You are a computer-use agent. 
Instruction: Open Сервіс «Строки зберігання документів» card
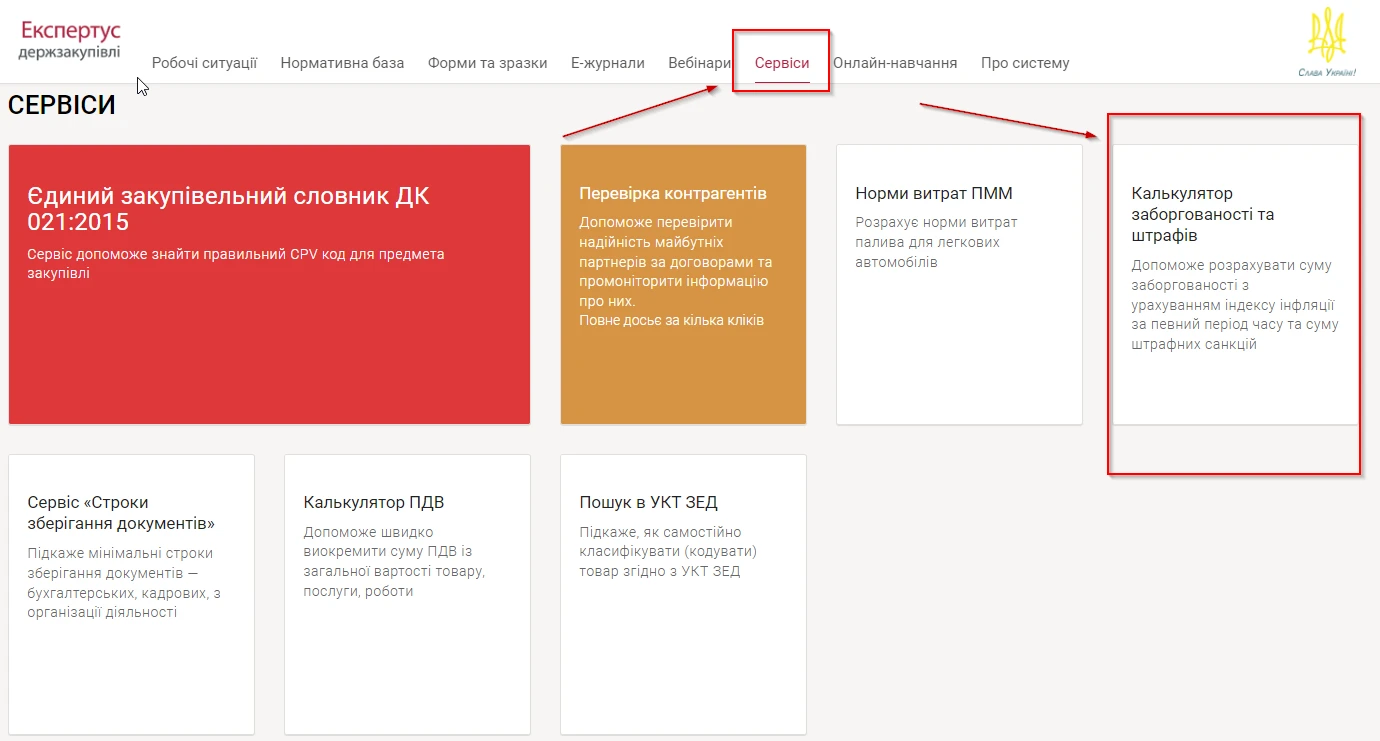pyautogui.click(x=131, y=594)
